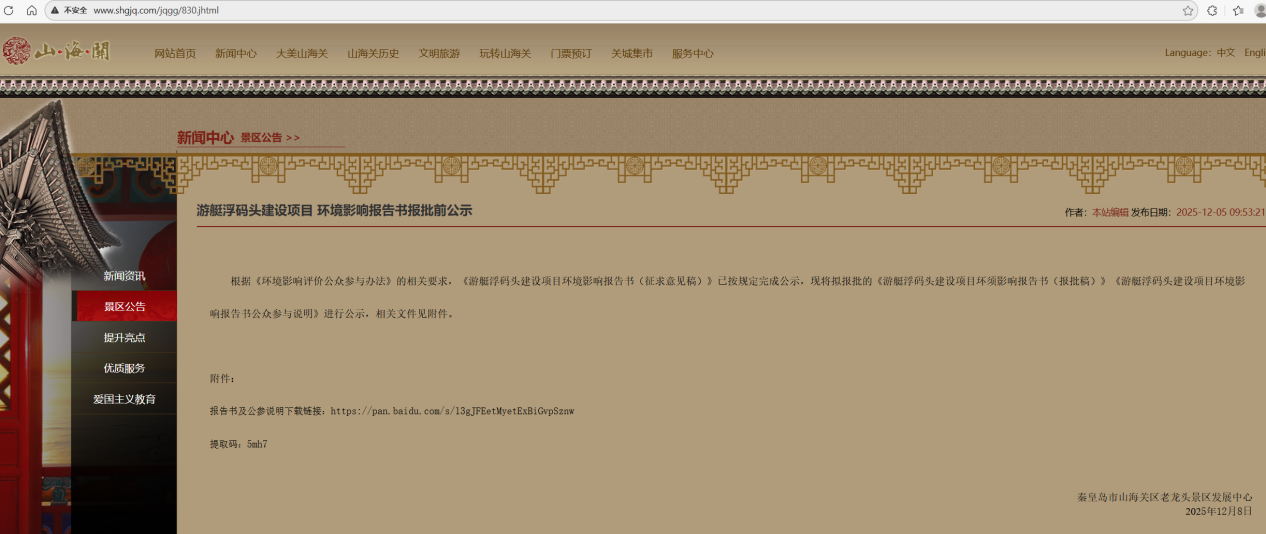This screenshot has width=1266, height=534.
Task: Open 大美山海关 menu item
Action: coord(302,54)
